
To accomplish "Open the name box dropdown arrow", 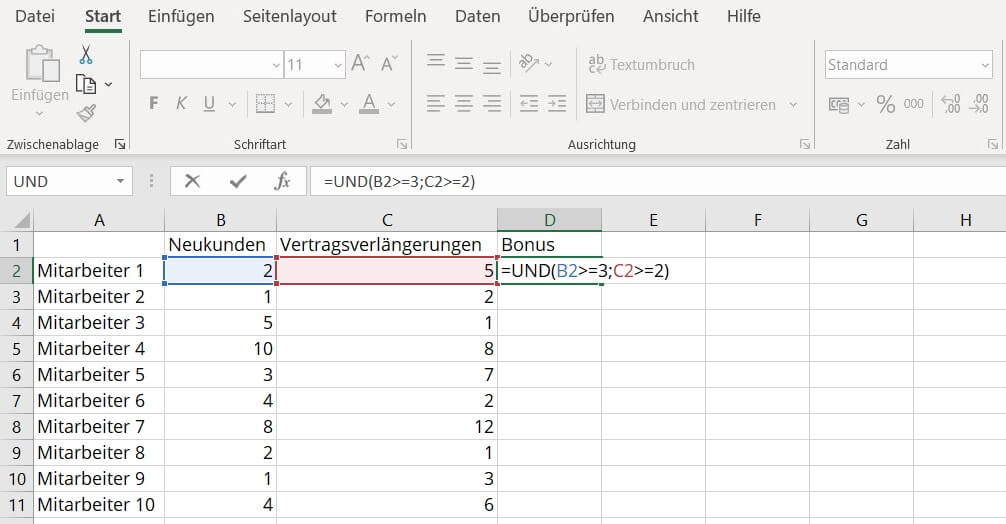I will tap(120, 182).
